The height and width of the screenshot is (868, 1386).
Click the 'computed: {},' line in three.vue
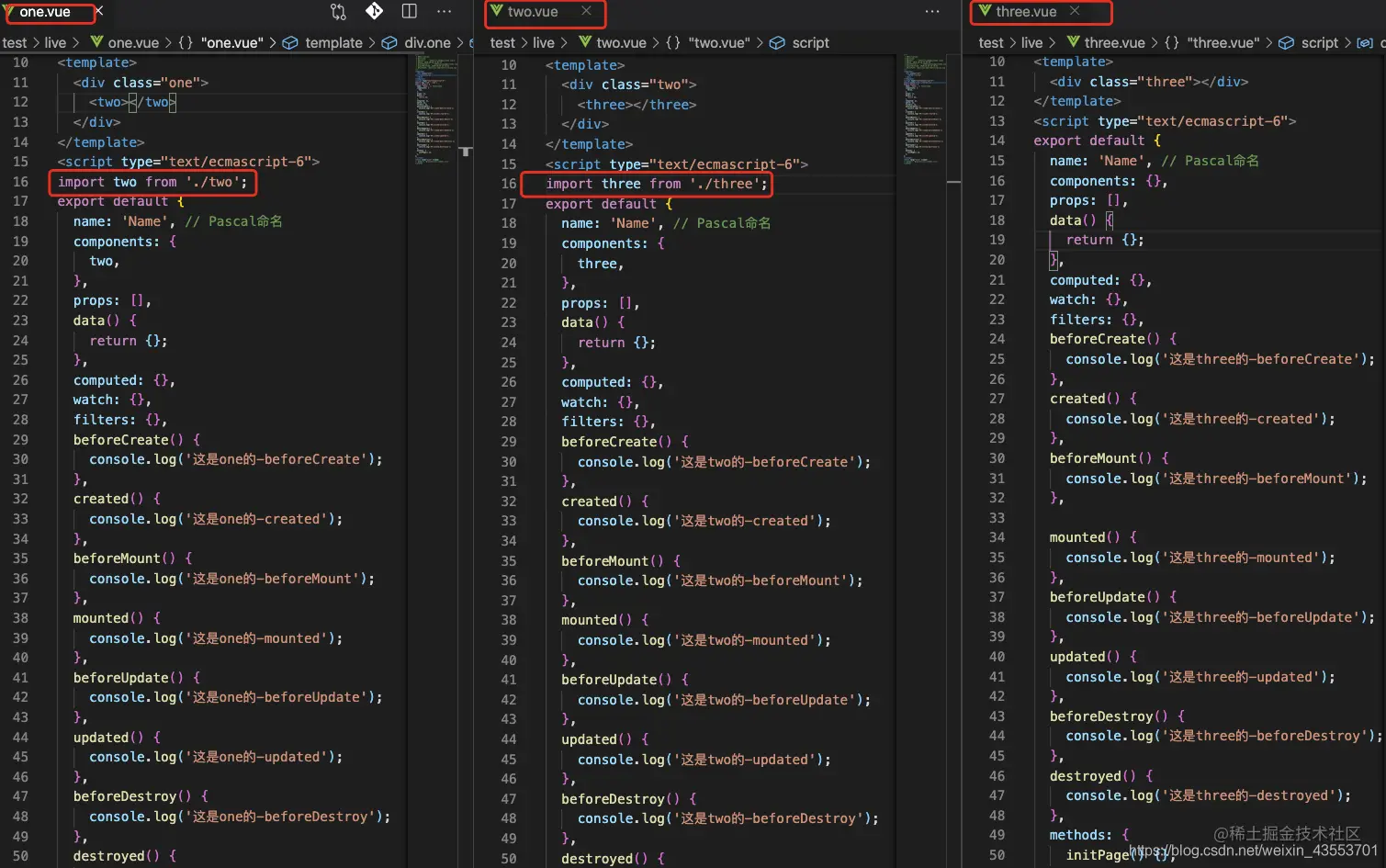pos(1100,280)
